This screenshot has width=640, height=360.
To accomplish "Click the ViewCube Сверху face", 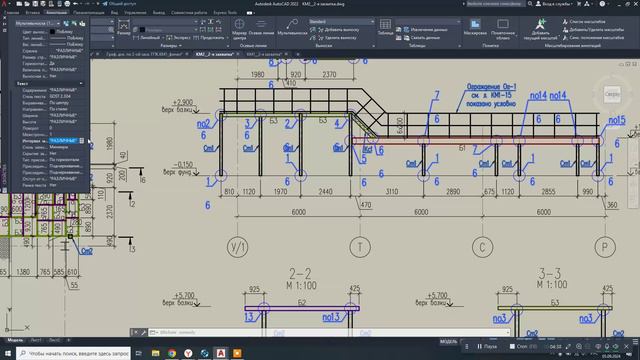I will point(612,94).
